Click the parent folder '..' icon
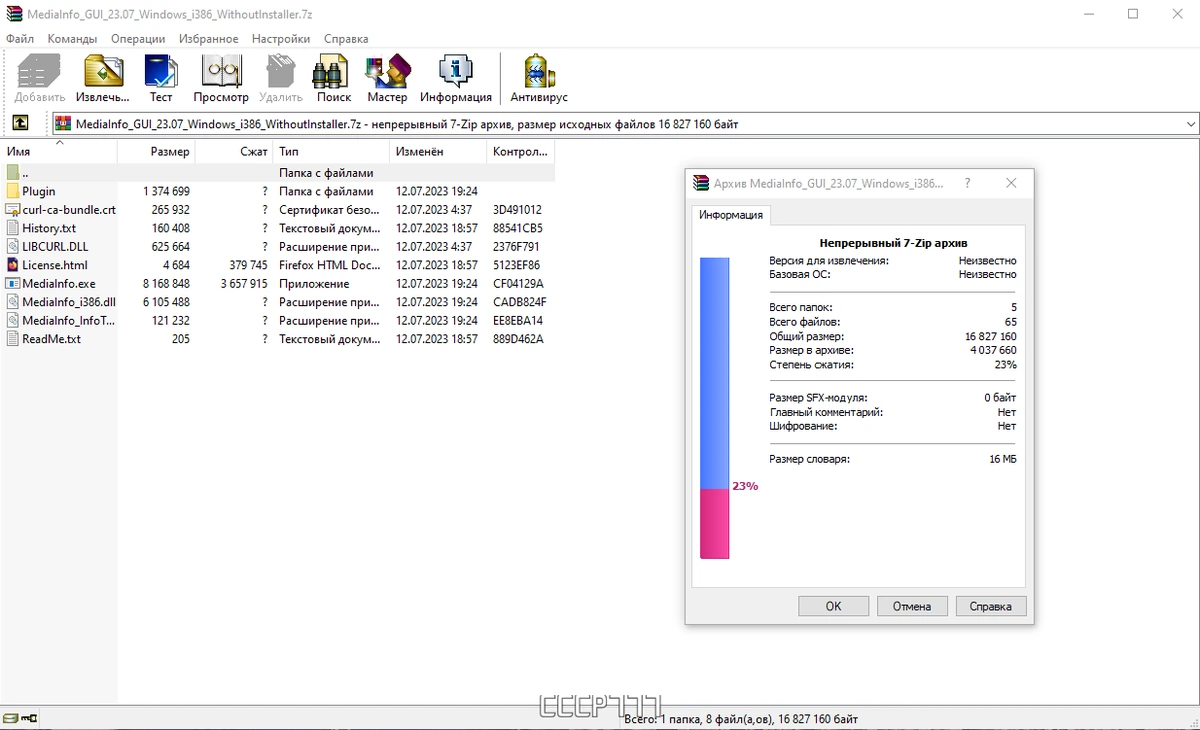1200x730 pixels. (x=13, y=173)
